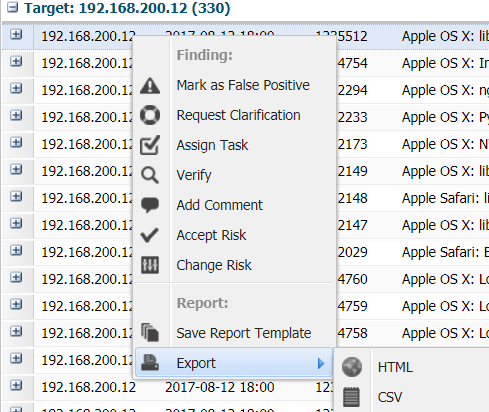The width and height of the screenshot is (489, 412).
Task: Expand the row with ID ending 2147
Action: coord(16,223)
